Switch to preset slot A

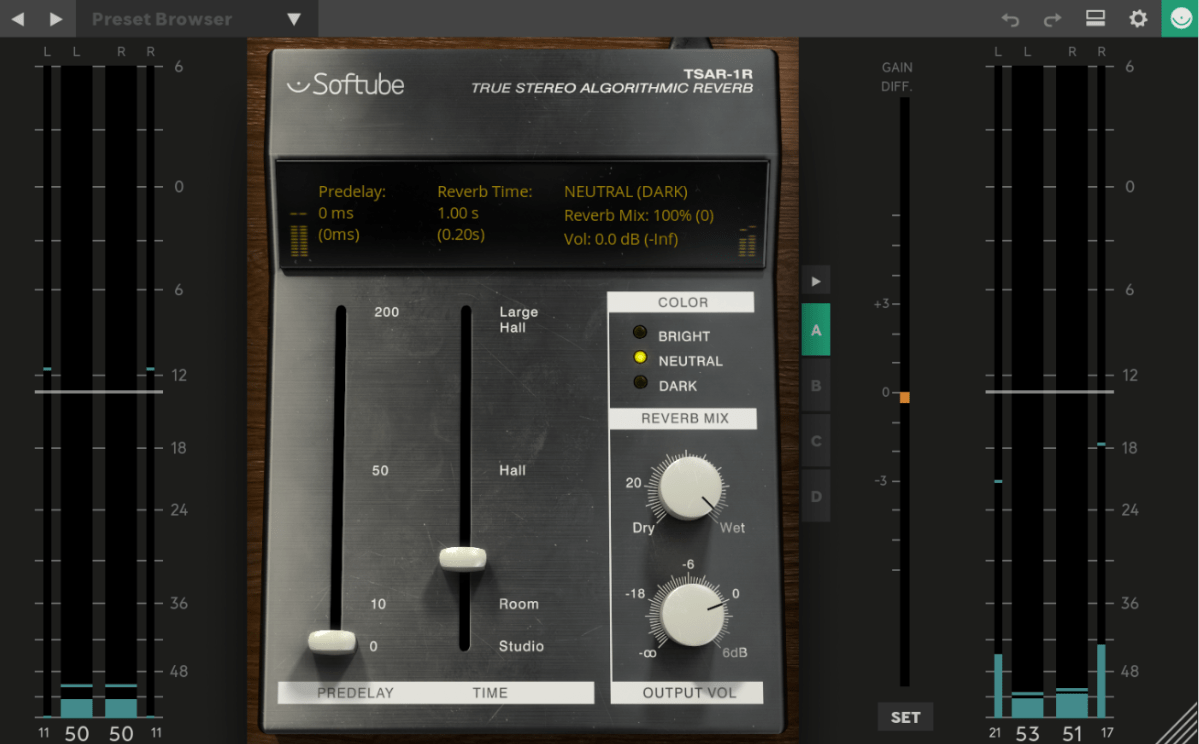tap(816, 331)
